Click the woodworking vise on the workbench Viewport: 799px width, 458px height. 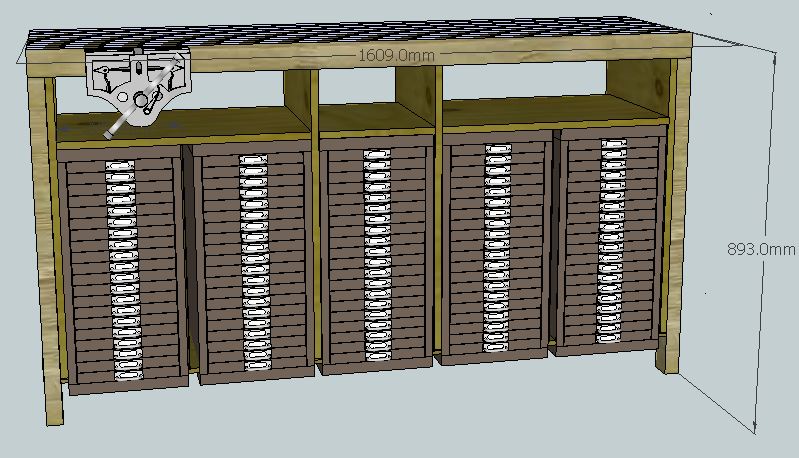(137, 88)
